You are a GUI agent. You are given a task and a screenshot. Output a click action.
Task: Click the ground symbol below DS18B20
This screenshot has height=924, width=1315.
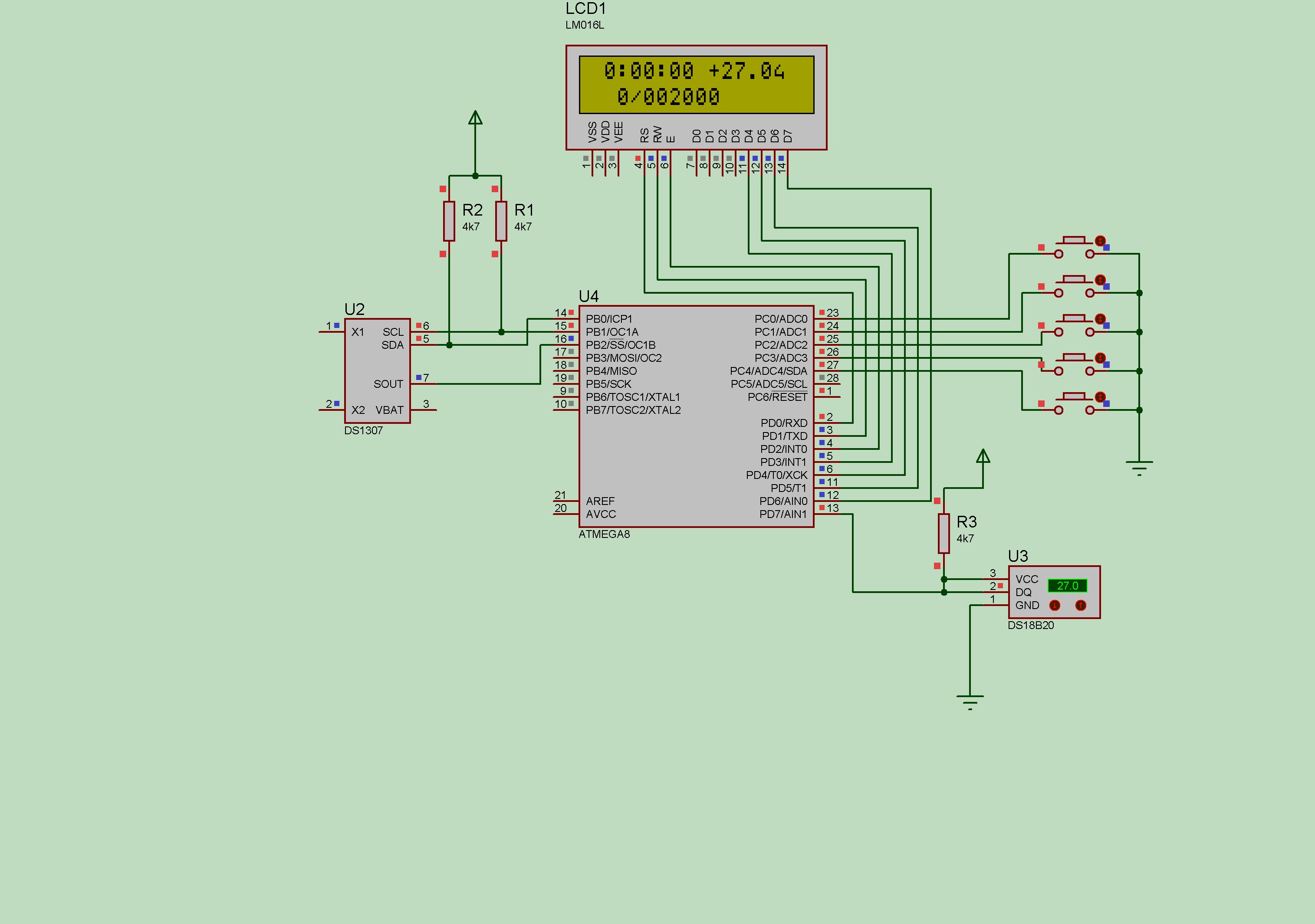[x=970, y=702]
